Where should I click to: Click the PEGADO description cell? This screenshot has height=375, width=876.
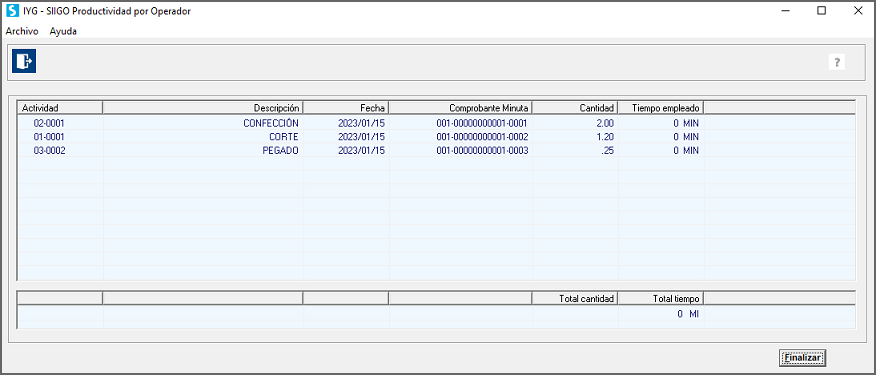[203, 150]
